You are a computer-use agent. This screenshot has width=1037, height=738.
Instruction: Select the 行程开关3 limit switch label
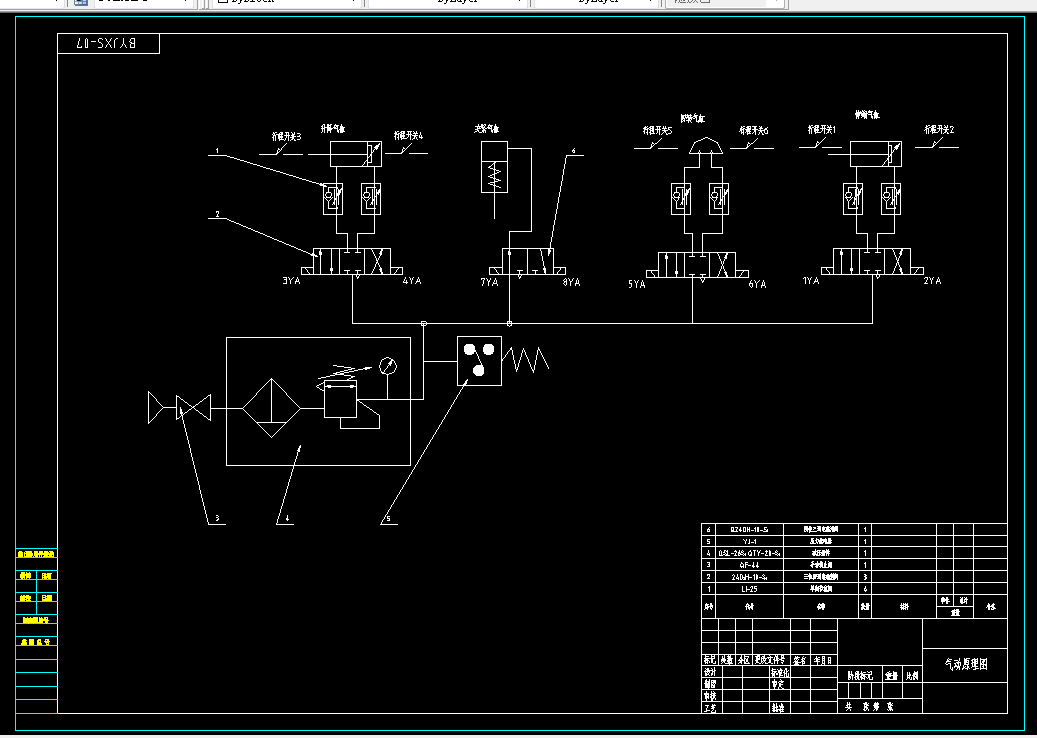pos(286,137)
